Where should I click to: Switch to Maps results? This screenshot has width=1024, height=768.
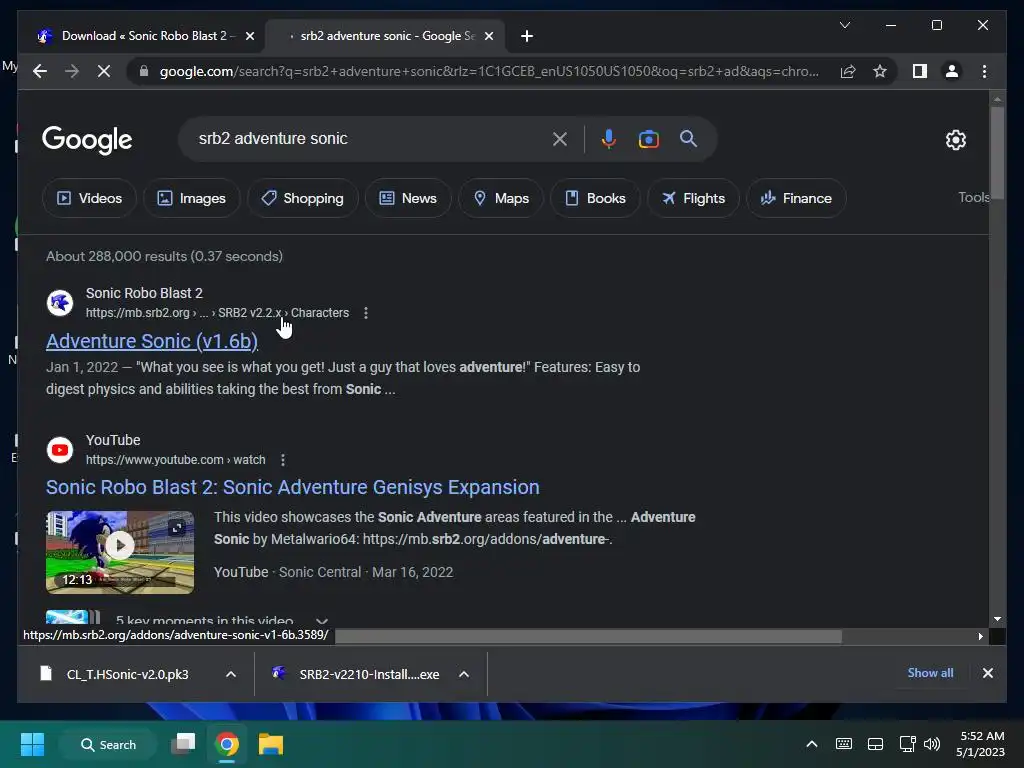(x=501, y=198)
